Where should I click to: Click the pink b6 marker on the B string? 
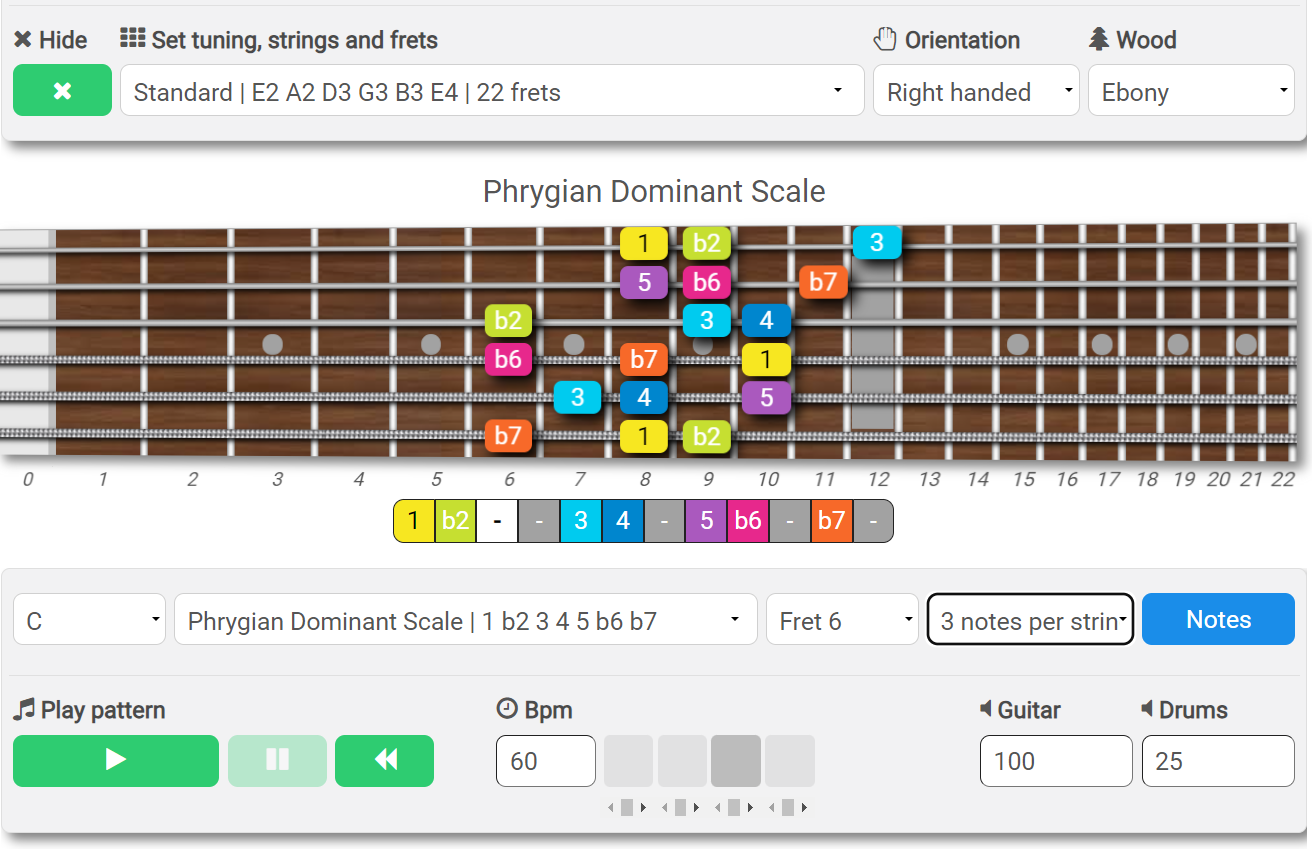click(707, 282)
